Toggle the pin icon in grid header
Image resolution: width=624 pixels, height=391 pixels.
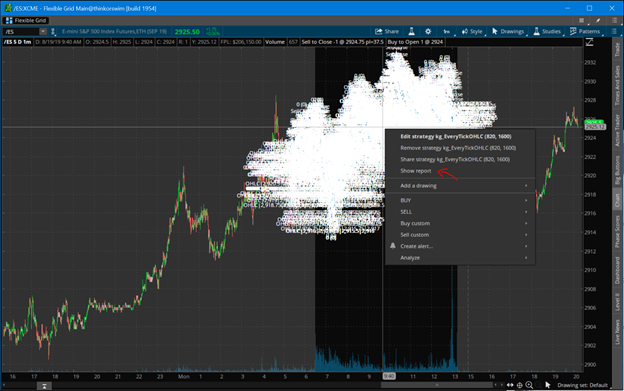point(597,20)
